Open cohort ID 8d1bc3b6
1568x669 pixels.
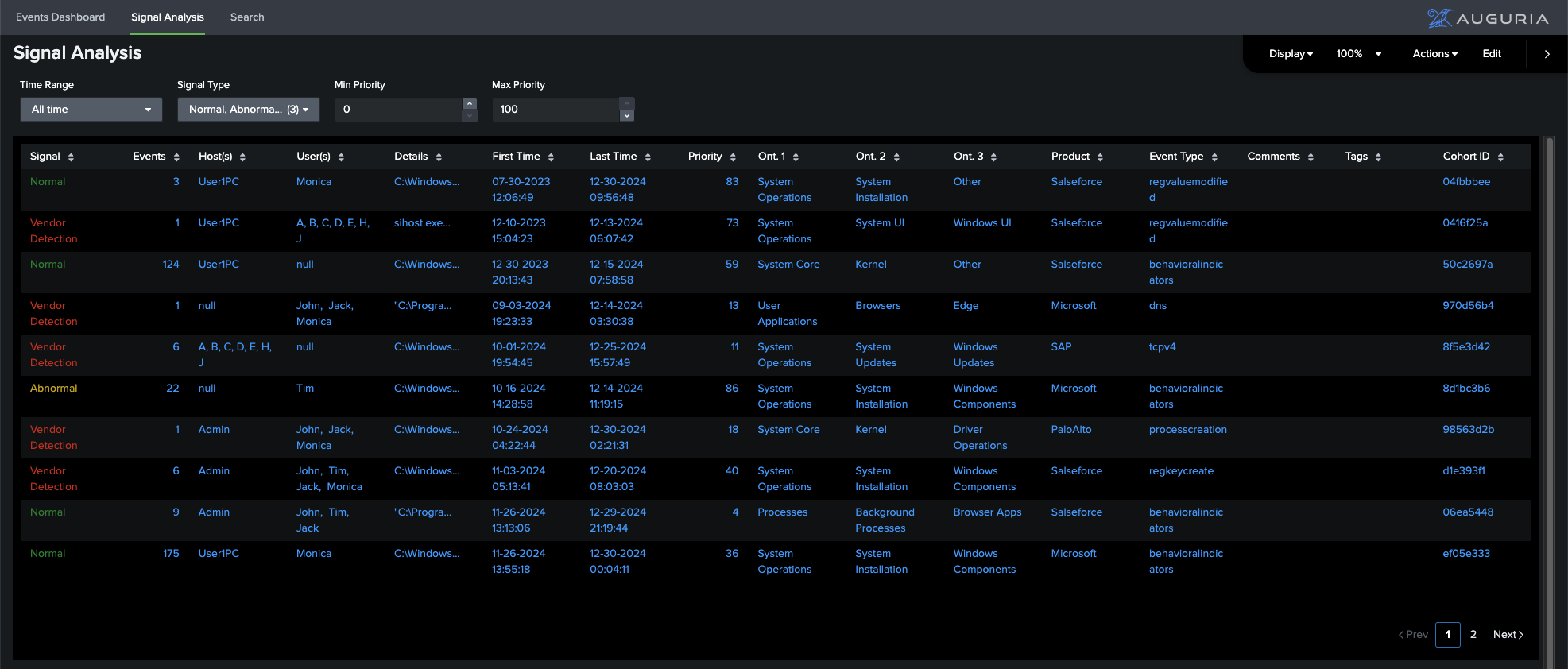1466,389
